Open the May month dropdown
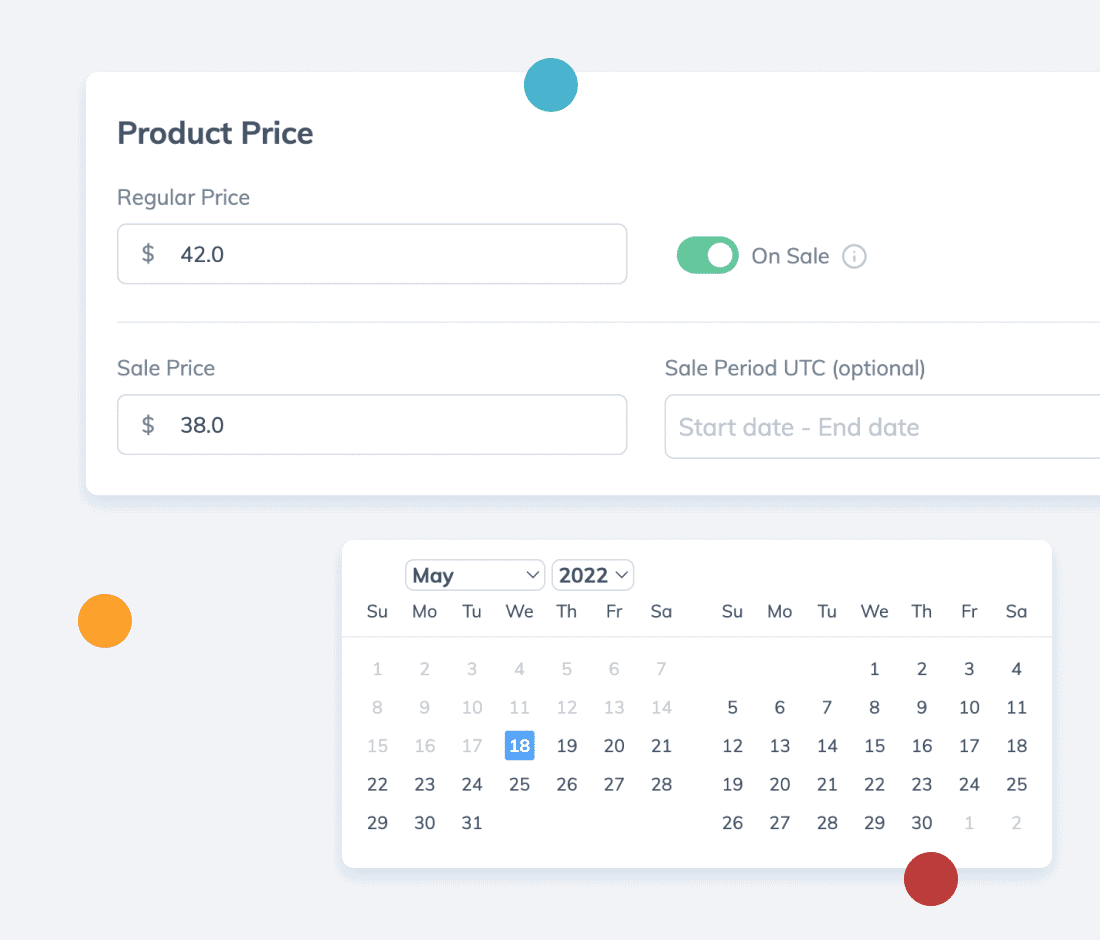The width and height of the screenshot is (1100, 940). (475, 575)
